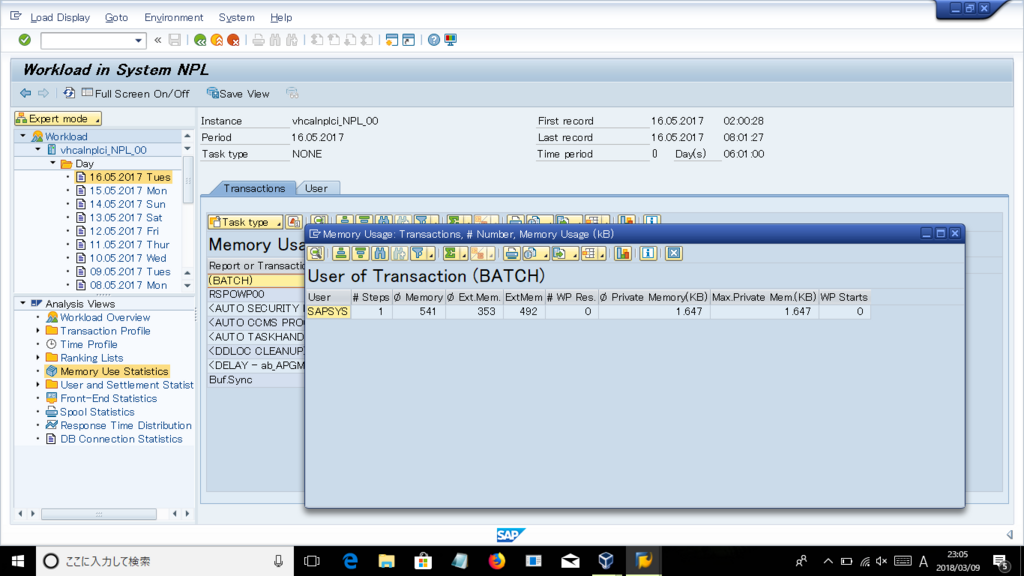Click Full Screen On/Off button
This screenshot has width=1024, height=576.
pos(135,93)
